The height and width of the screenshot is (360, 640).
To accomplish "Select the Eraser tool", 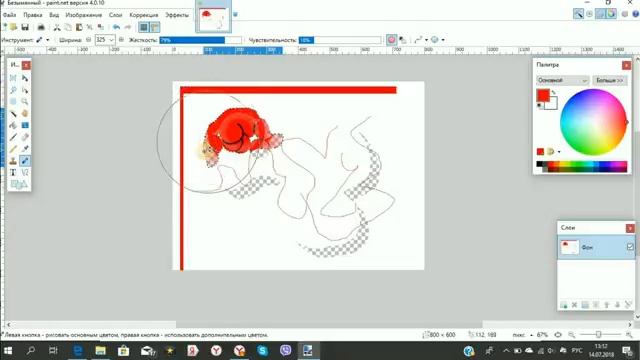I will 25,137.
